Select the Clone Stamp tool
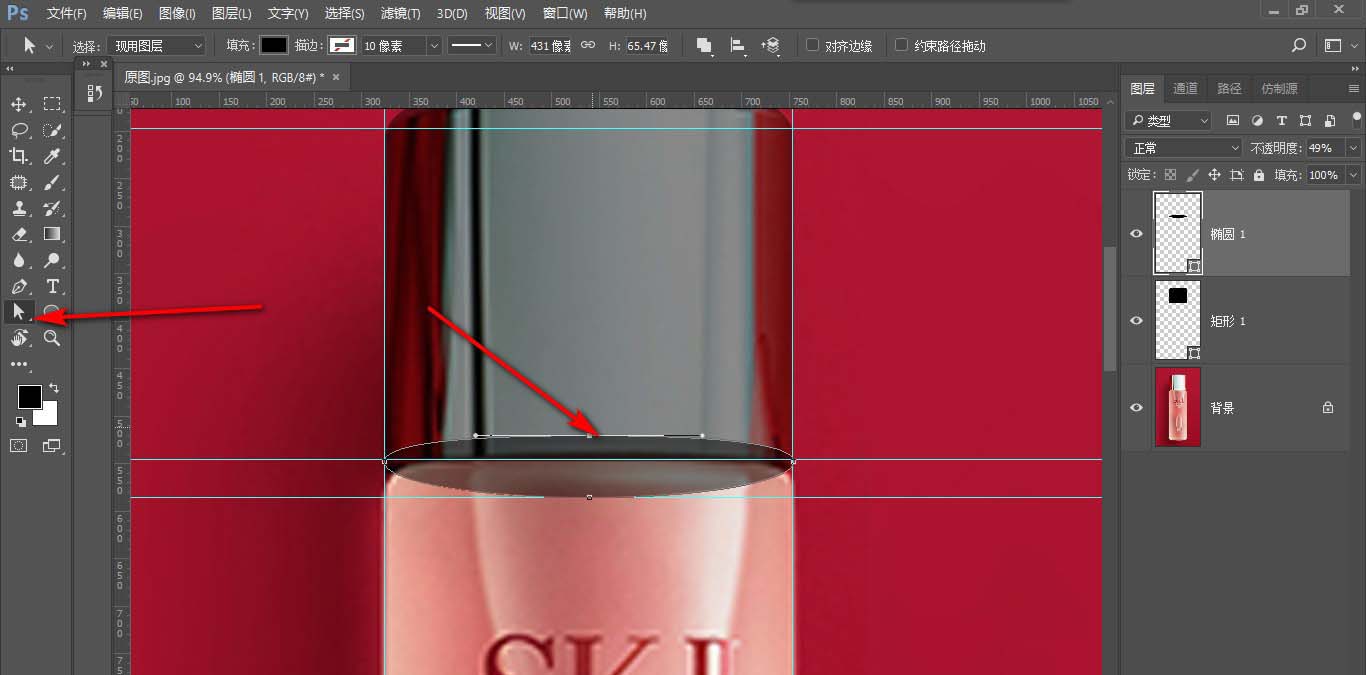The image size is (1366, 675). point(18,208)
